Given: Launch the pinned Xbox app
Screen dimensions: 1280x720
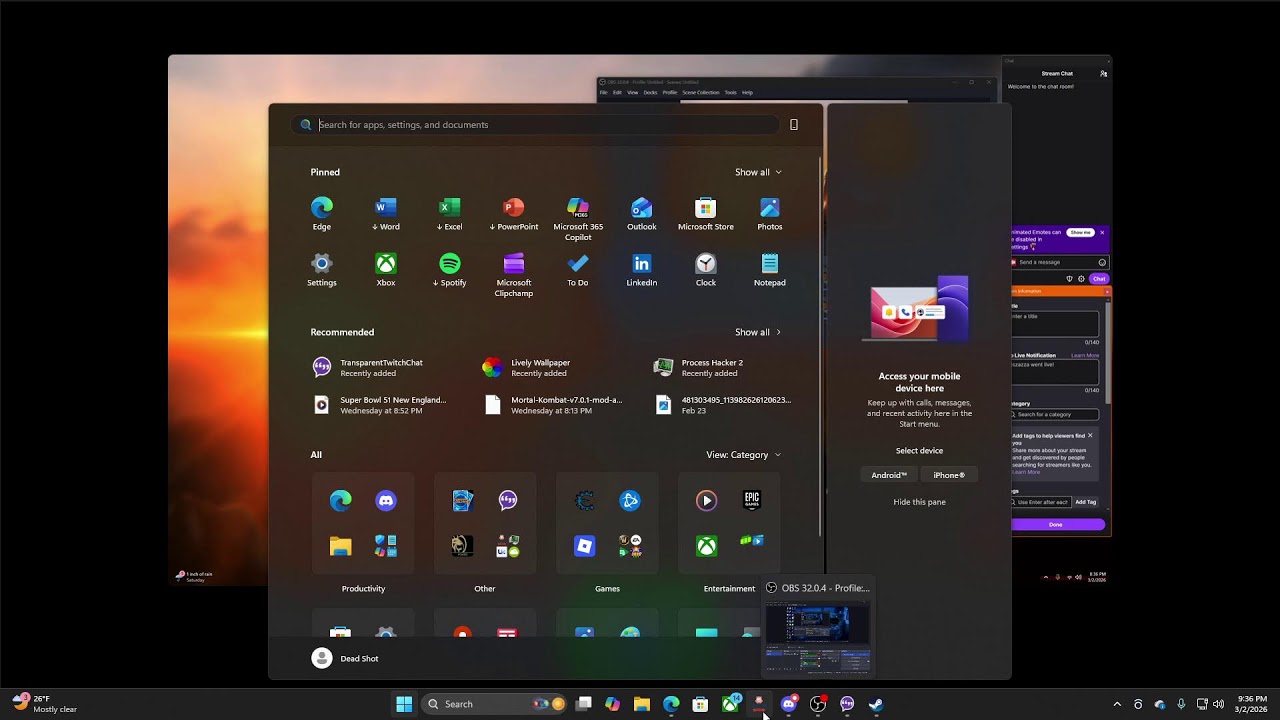Looking at the screenshot, I should point(386,269).
